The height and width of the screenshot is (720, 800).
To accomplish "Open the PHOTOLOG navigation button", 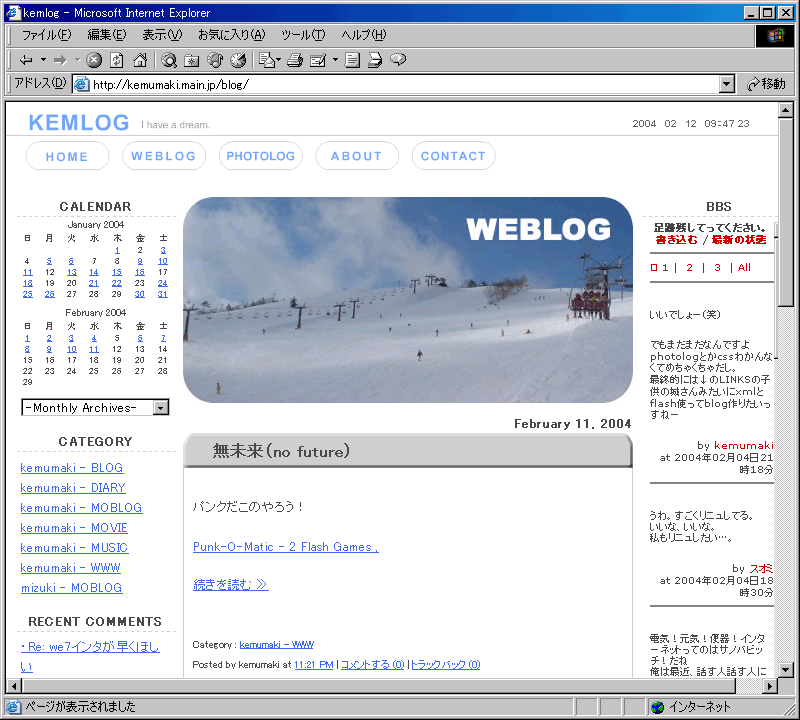I will (x=261, y=156).
